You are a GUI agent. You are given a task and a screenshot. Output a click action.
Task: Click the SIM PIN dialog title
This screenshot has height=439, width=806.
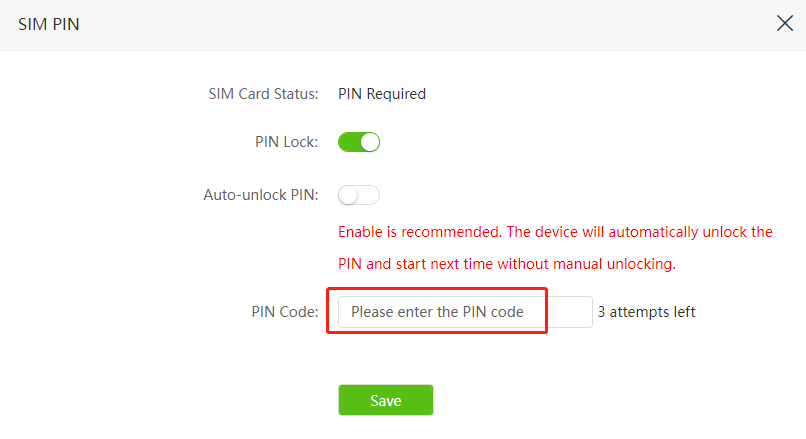click(49, 24)
